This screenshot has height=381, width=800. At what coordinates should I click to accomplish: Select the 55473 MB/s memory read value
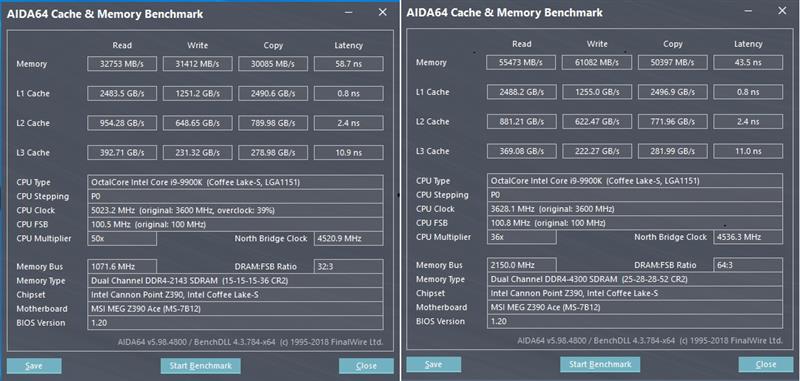click(x=521, y=62)
